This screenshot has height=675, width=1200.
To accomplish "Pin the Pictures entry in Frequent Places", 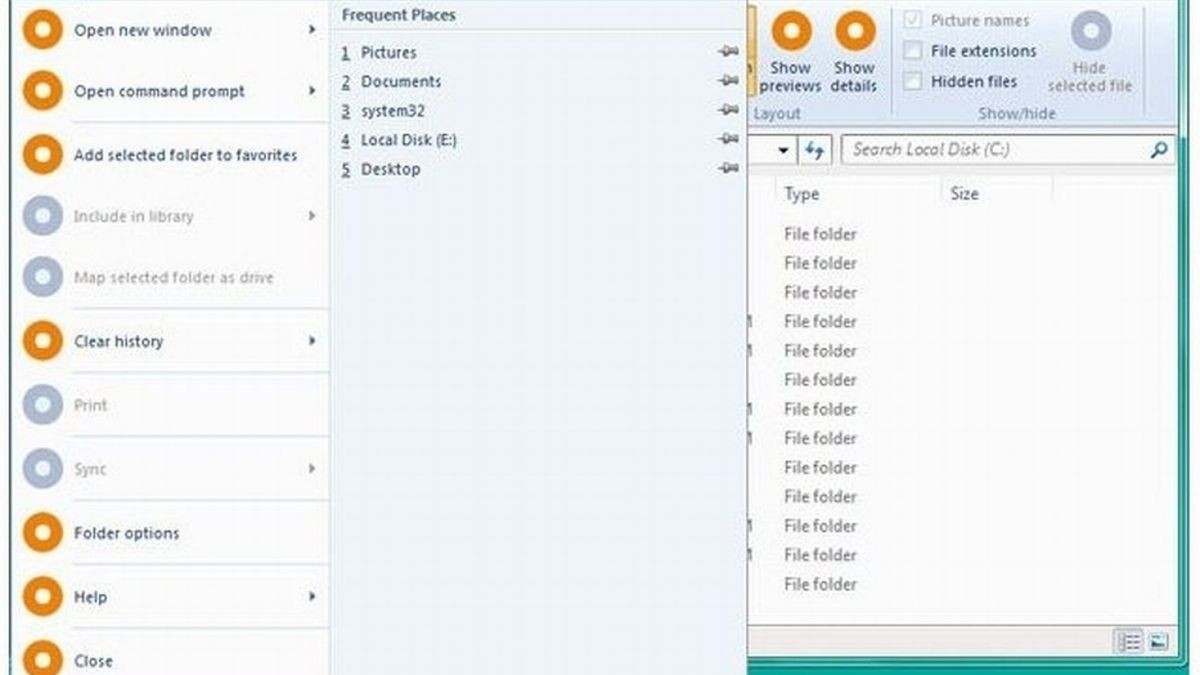I will 728,52.
